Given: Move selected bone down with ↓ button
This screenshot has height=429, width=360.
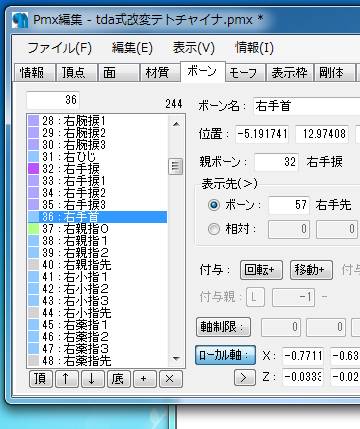Looking at the screenshot, I should tap(92, 379).
